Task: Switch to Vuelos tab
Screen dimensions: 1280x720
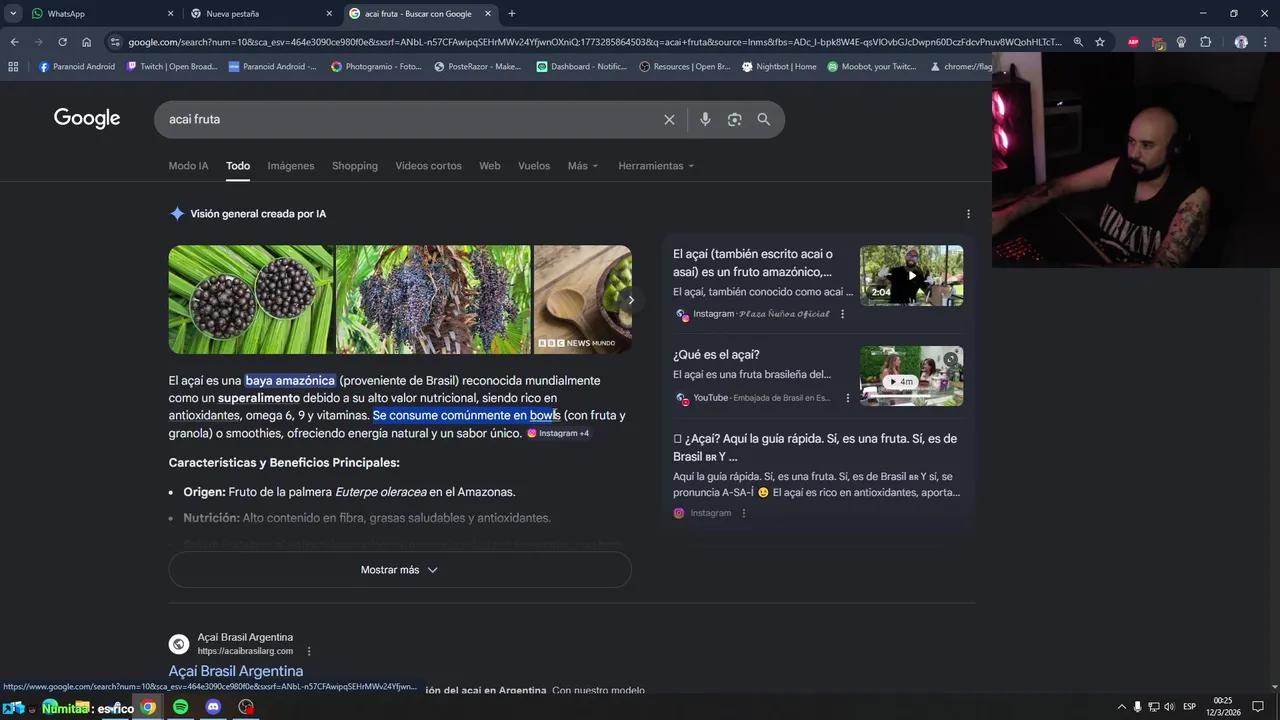Action: tap(534, 166)
